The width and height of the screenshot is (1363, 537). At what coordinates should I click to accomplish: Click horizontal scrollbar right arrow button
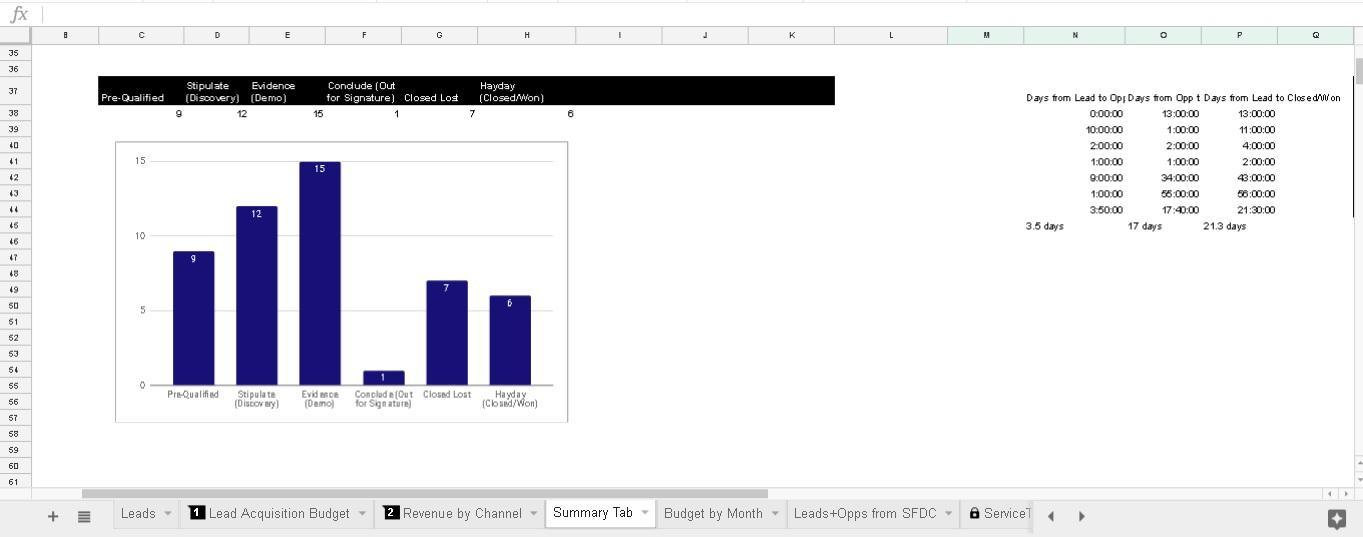pos(1344,494)
